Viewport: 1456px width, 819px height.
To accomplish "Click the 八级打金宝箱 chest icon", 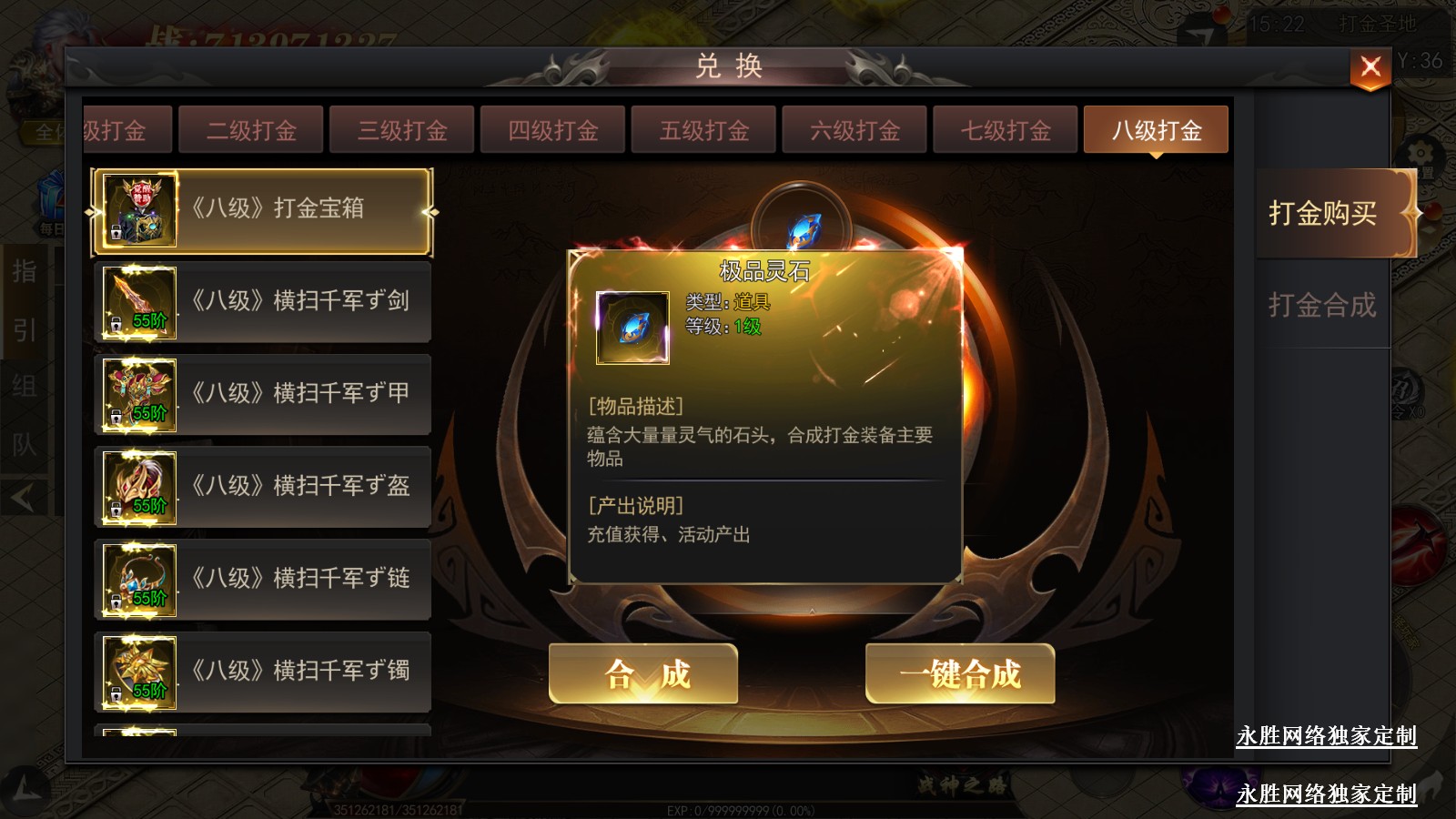I will pyautogui.click(x=139, y=210).
